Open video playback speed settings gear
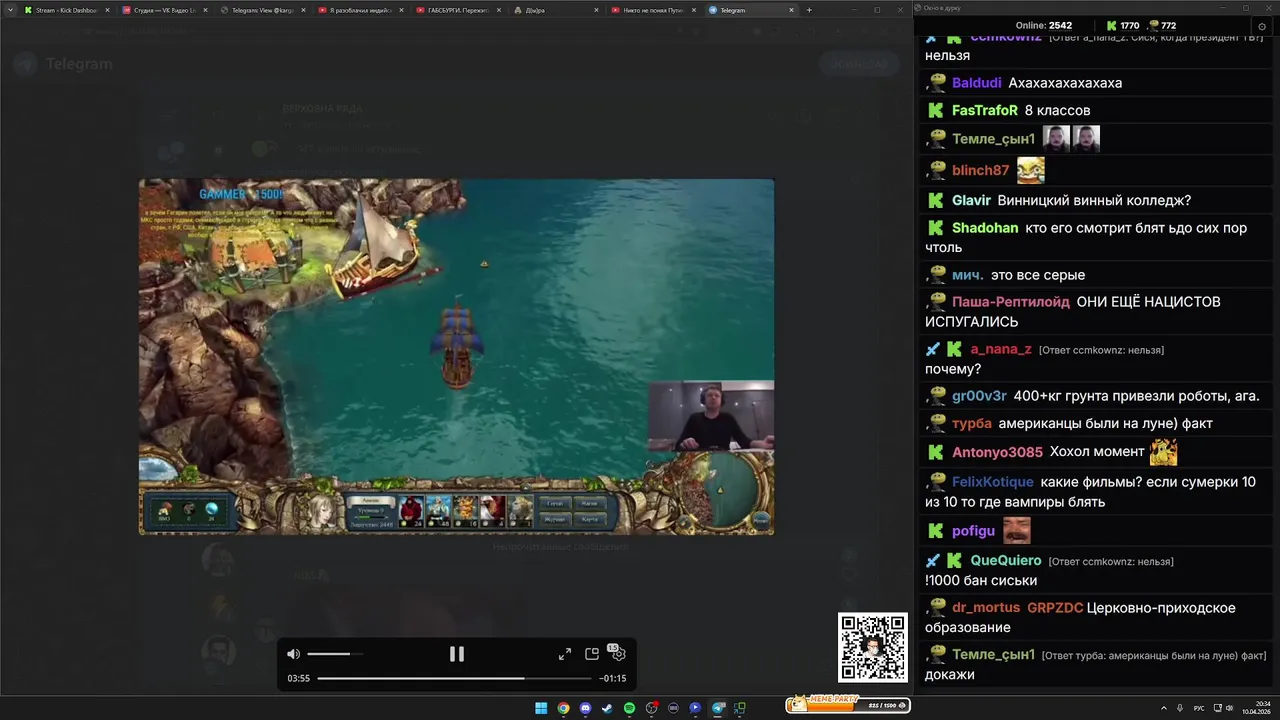Screen dimensions: 1280x720 (x=618, y=654)
